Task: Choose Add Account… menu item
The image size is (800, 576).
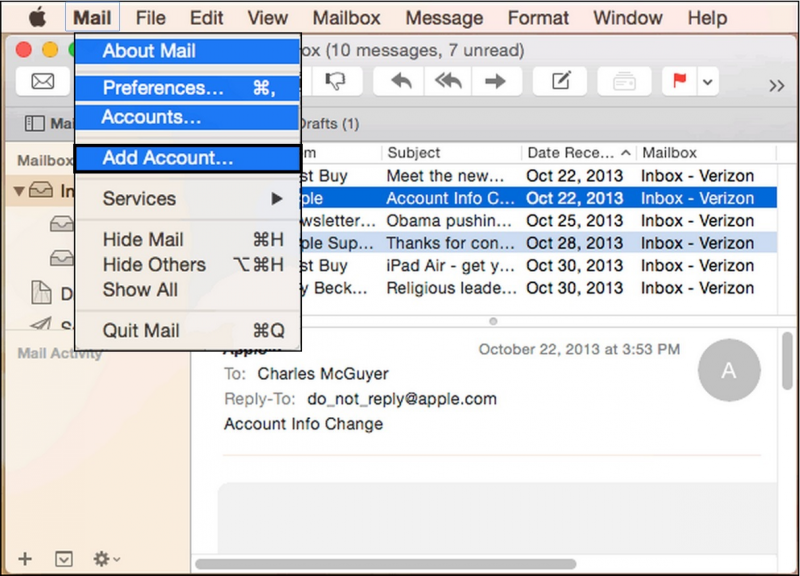Action: (187, 158)
